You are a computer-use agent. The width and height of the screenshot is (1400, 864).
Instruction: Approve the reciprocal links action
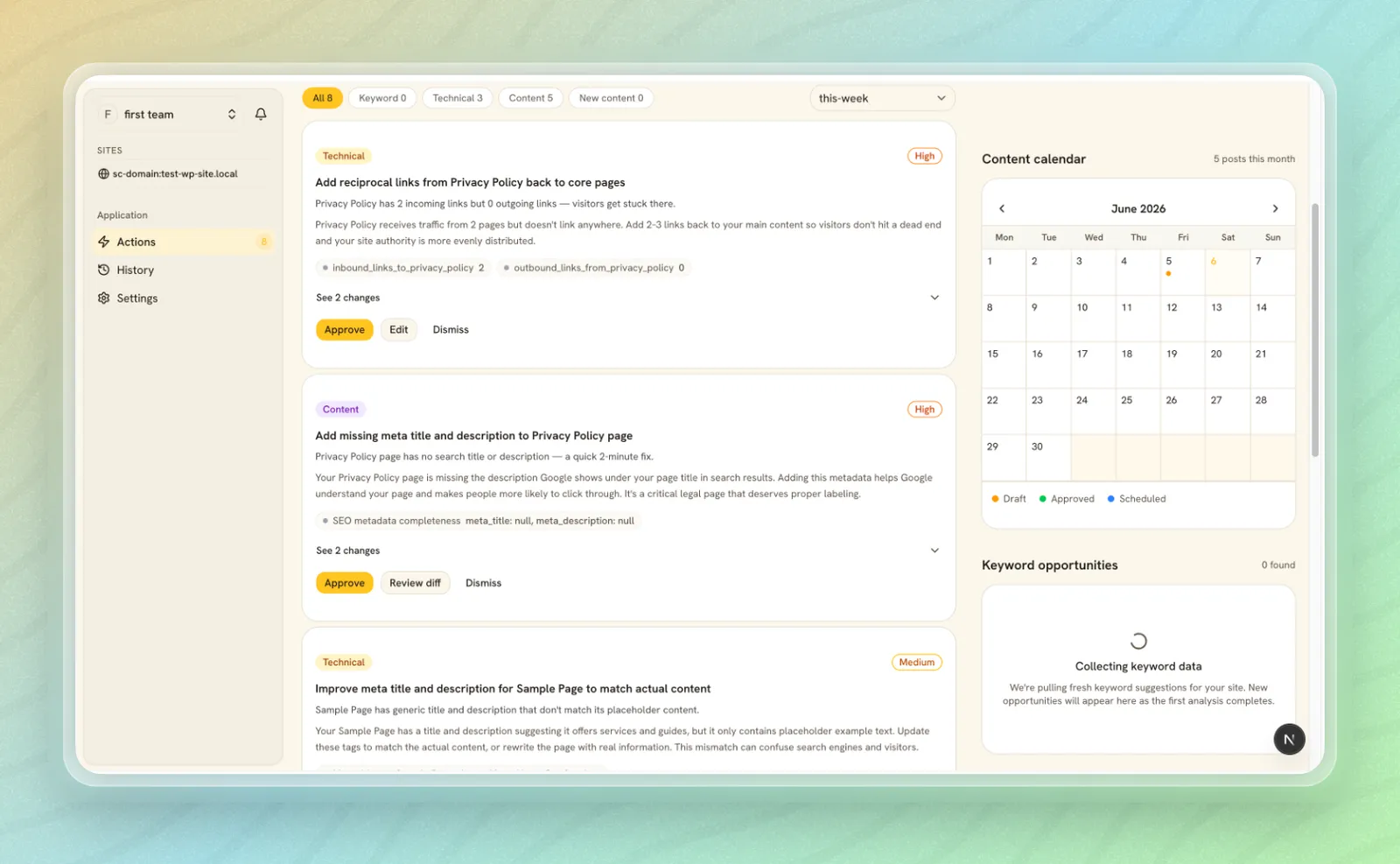(345, 330)
